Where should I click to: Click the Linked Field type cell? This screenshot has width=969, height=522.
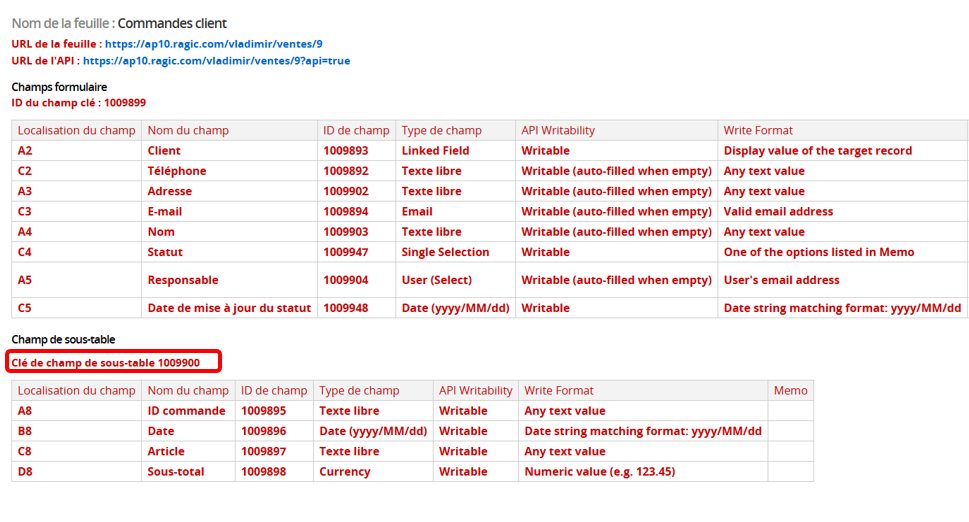[x=435, y=151]
